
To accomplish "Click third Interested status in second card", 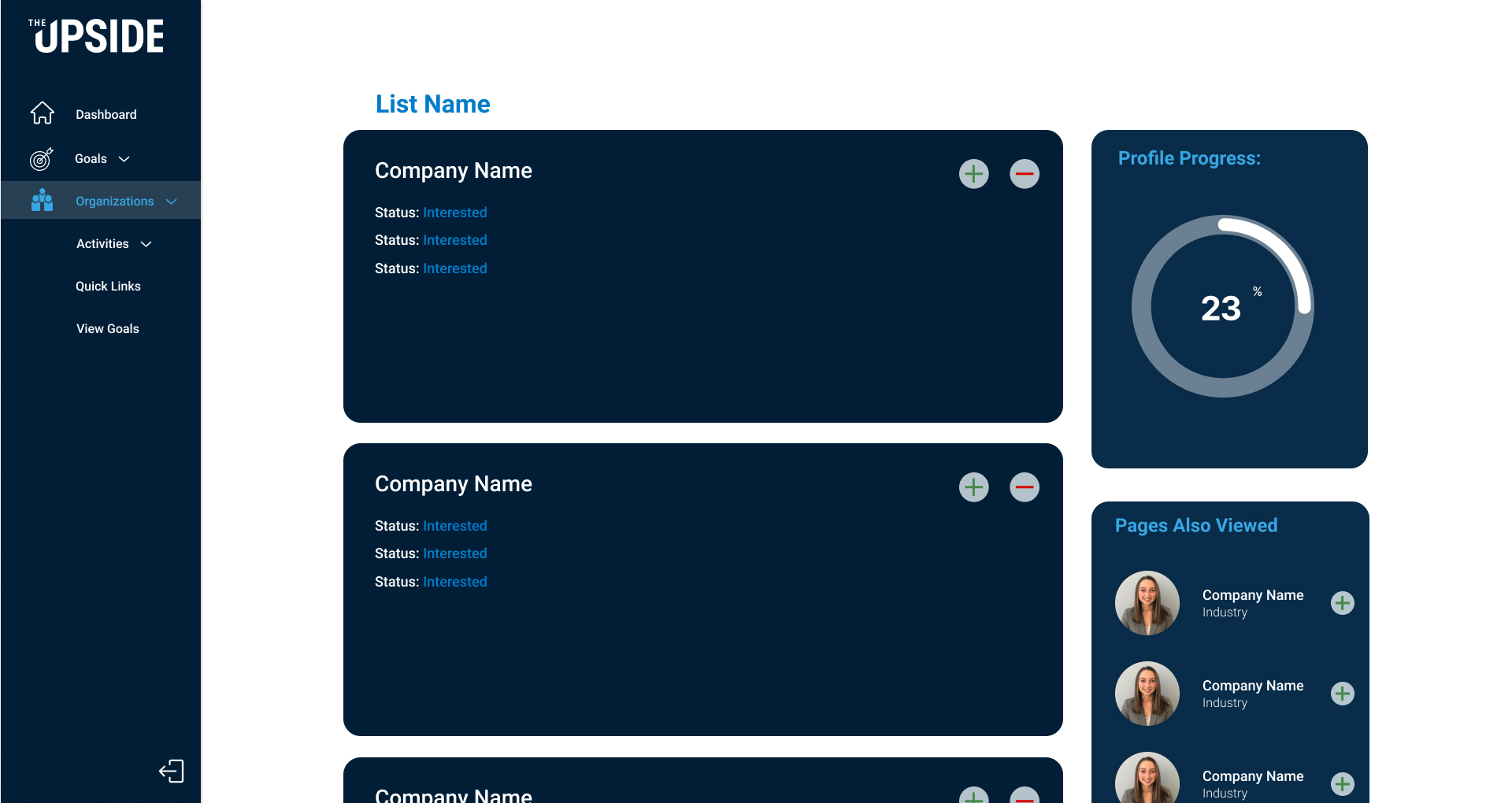I will [455, 582].
